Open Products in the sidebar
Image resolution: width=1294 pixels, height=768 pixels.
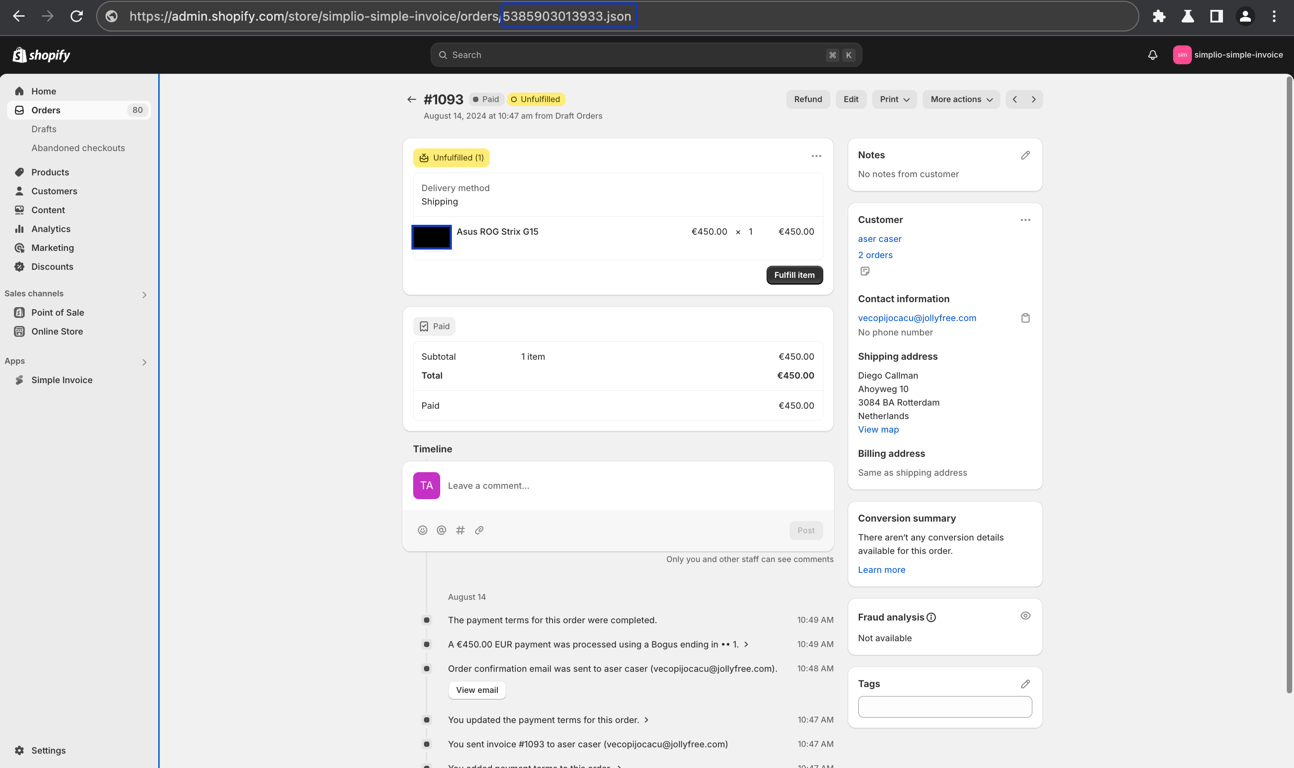50,172
